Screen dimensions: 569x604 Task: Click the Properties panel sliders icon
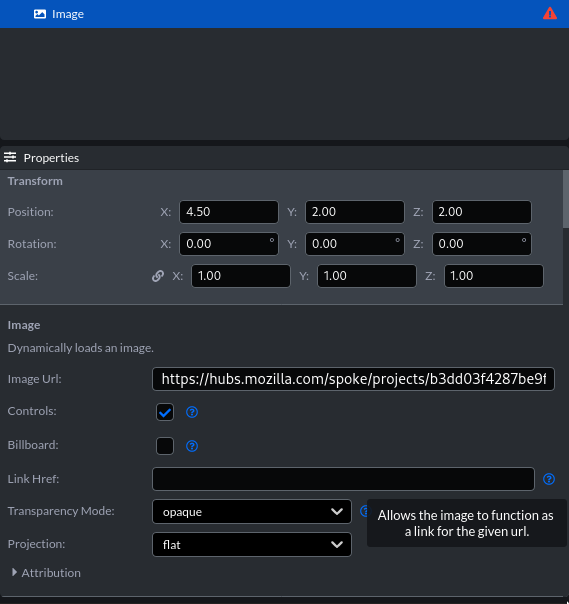(x=10, y=158)
